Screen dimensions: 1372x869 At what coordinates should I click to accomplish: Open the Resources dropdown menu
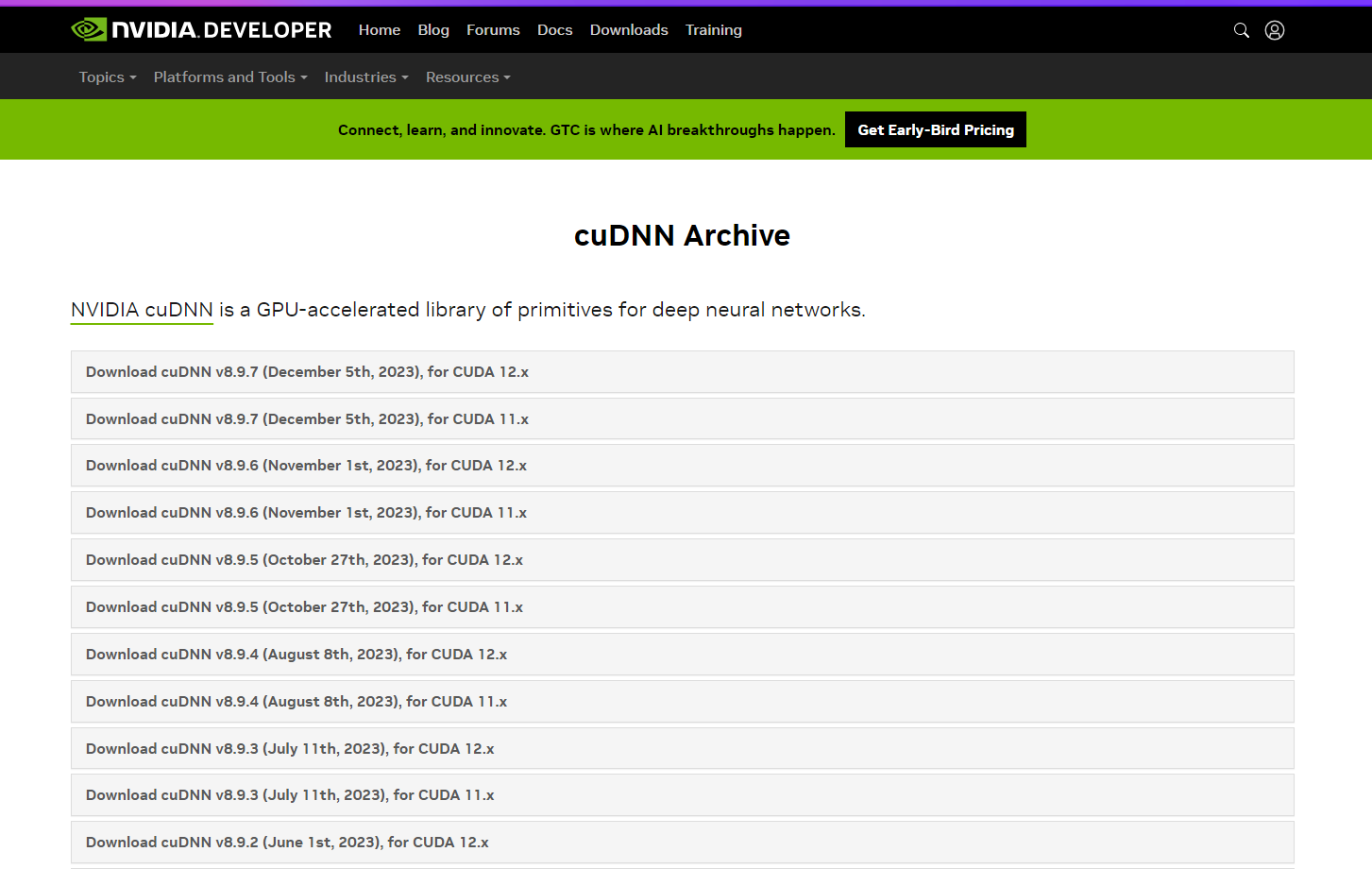[467, 77]
